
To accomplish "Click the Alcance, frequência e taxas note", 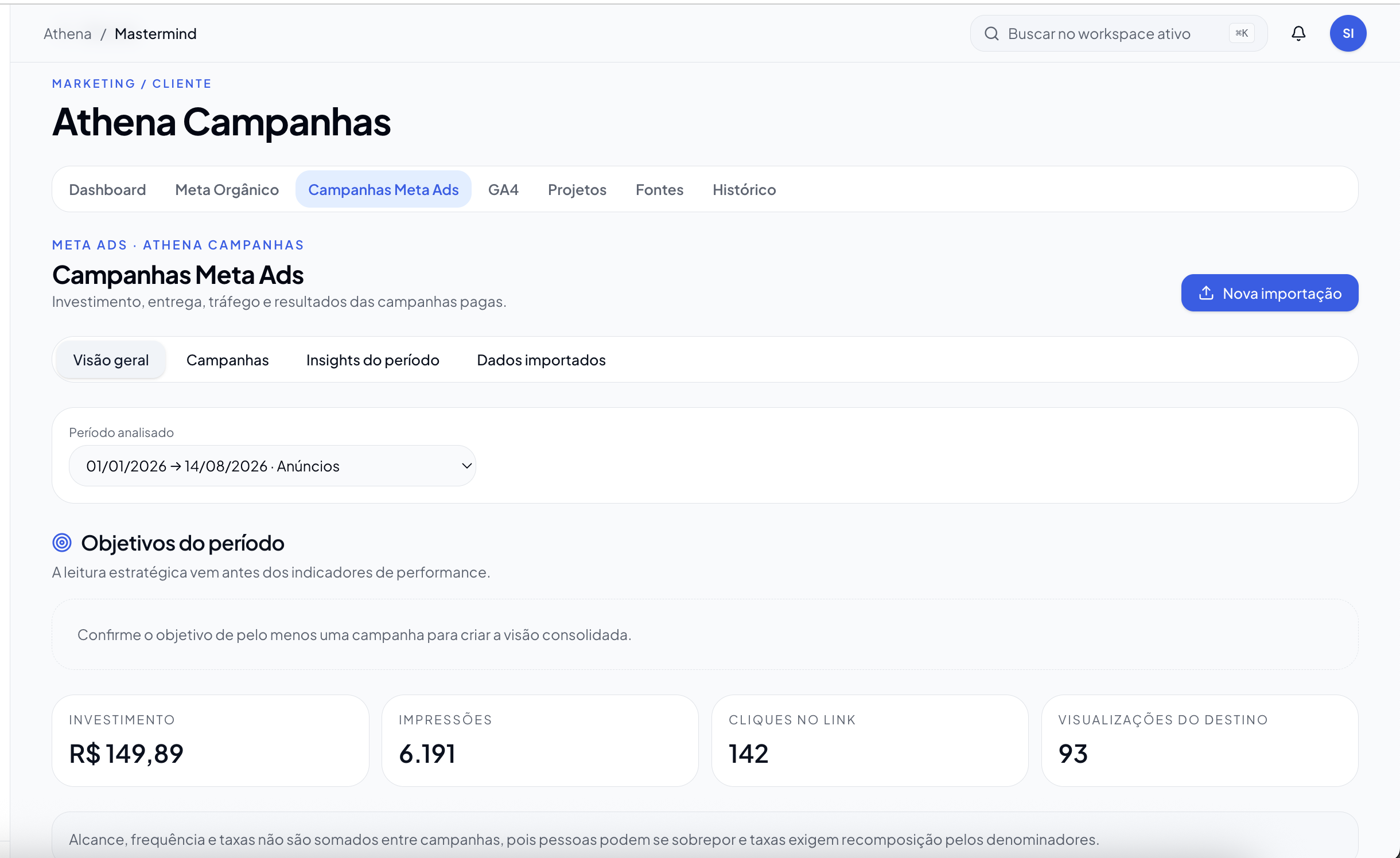I will click(x=584, y=840).
